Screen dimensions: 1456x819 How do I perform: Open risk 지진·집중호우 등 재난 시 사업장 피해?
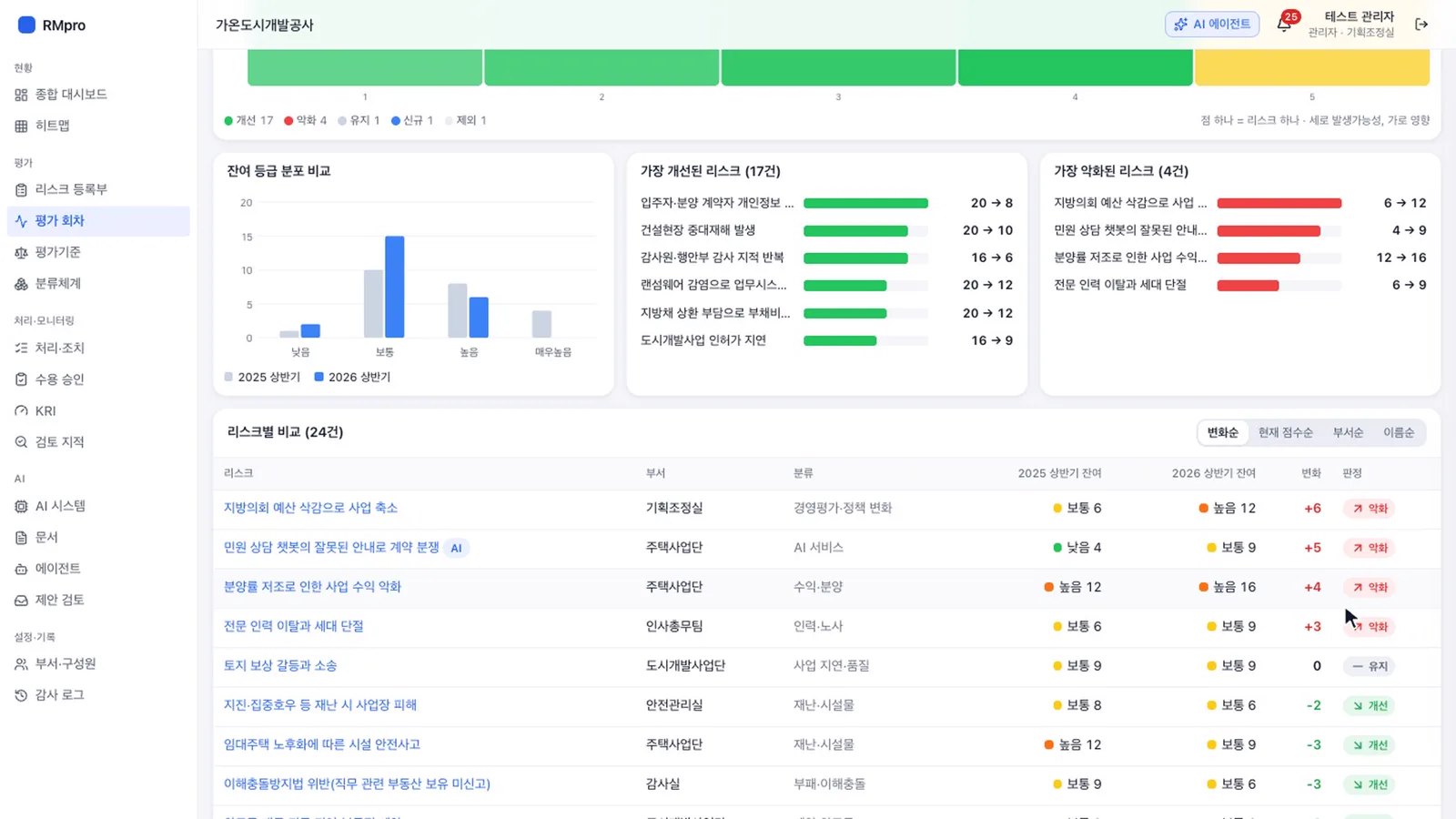tap(320, 705)
